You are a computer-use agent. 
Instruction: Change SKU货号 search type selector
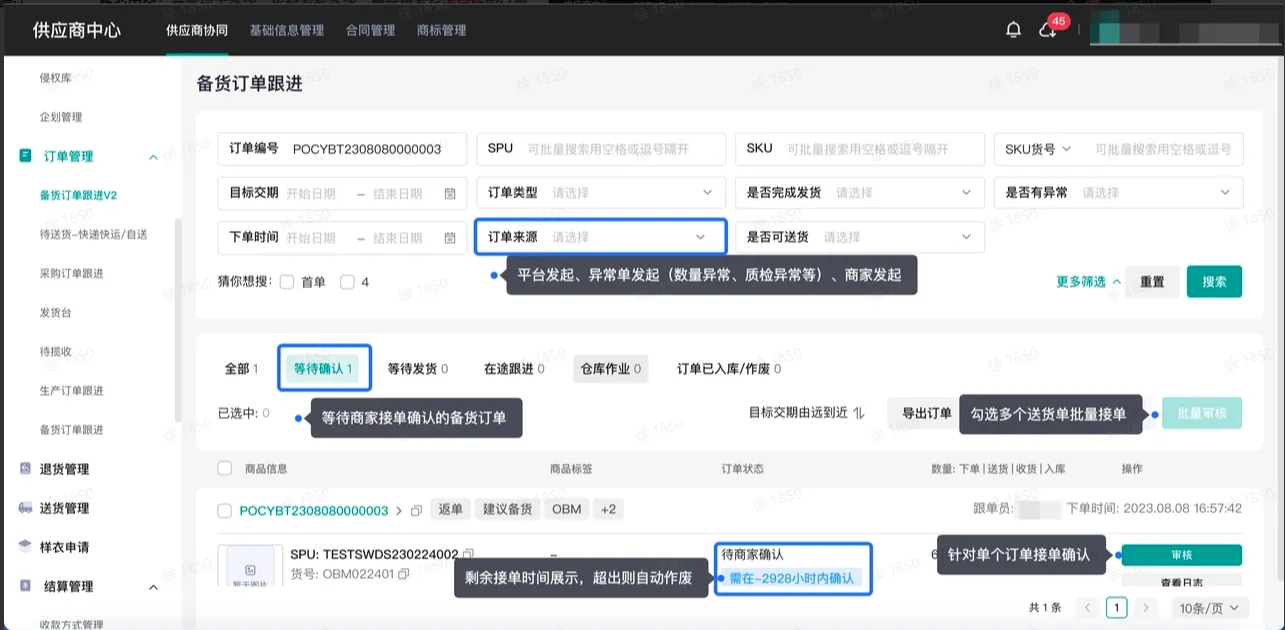[x=1038, y=148]
